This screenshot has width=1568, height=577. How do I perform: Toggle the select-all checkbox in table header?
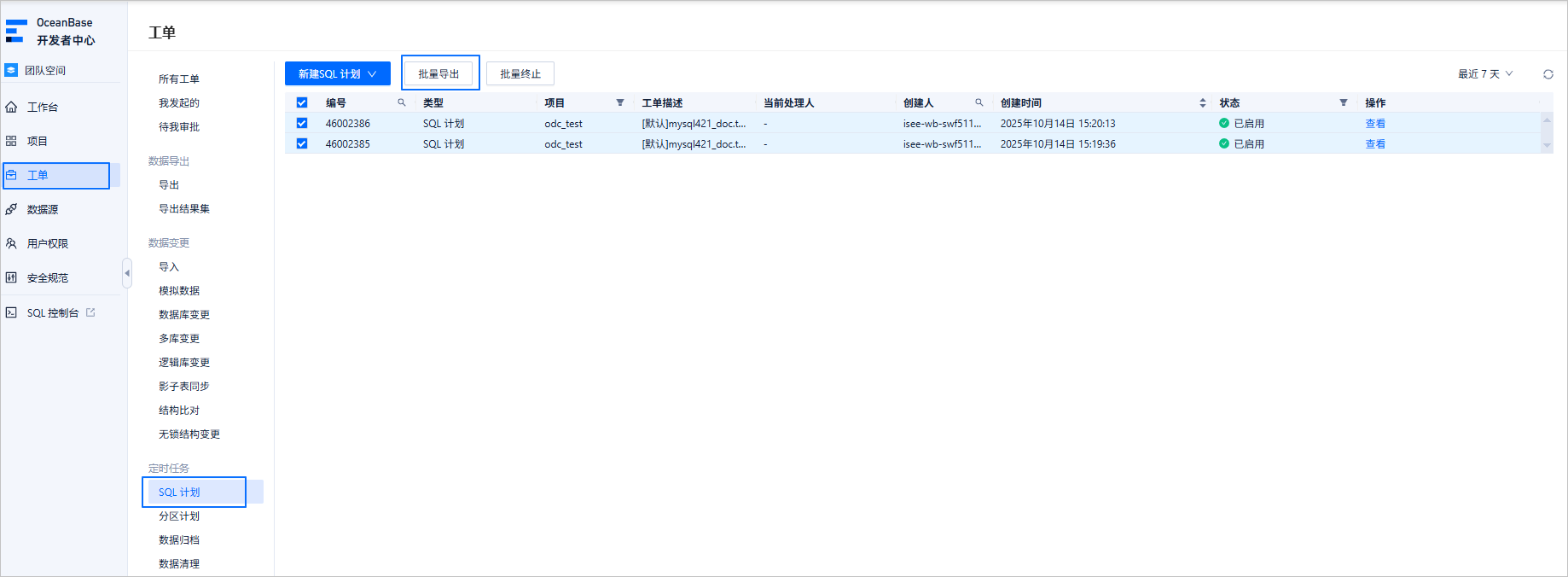pos(302,102)
